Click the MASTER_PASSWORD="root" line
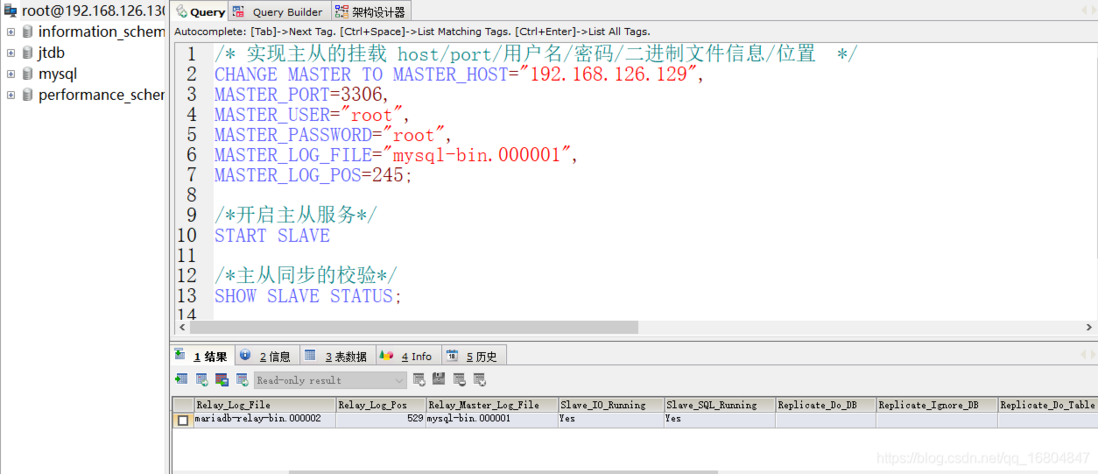This screenshot has height=474, width=1098. coord(334,135)
